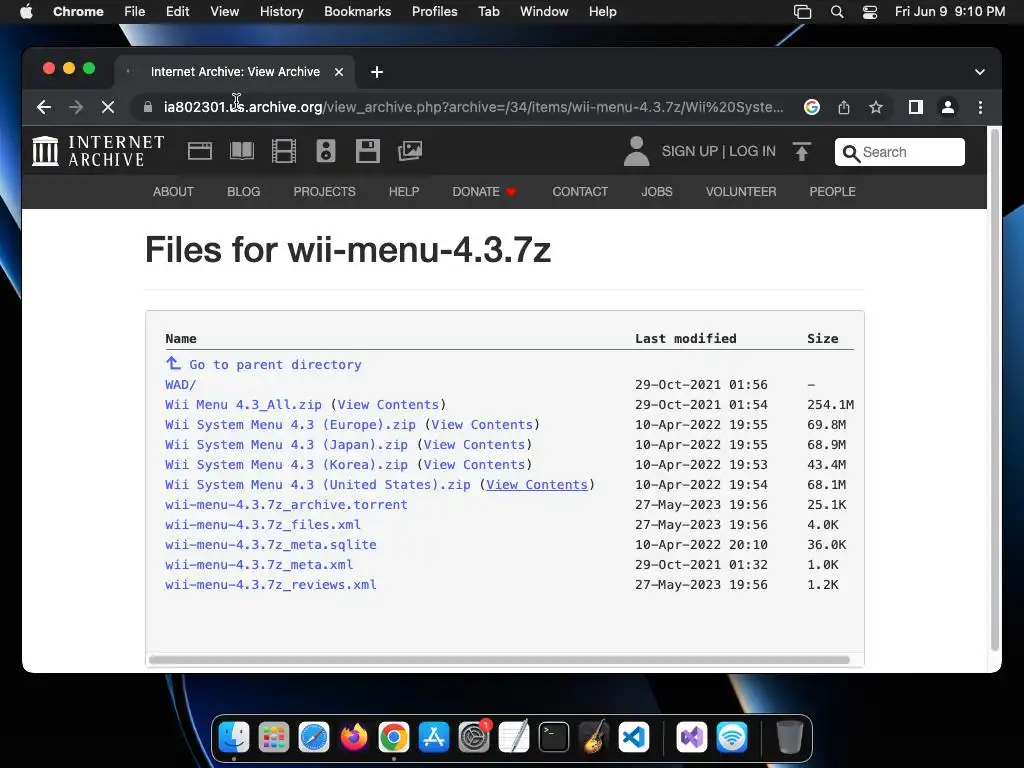This screenshot has width=1024, height=768.
Task: Select the Internet Archive: View Archive tab
Action: point(235,72)
